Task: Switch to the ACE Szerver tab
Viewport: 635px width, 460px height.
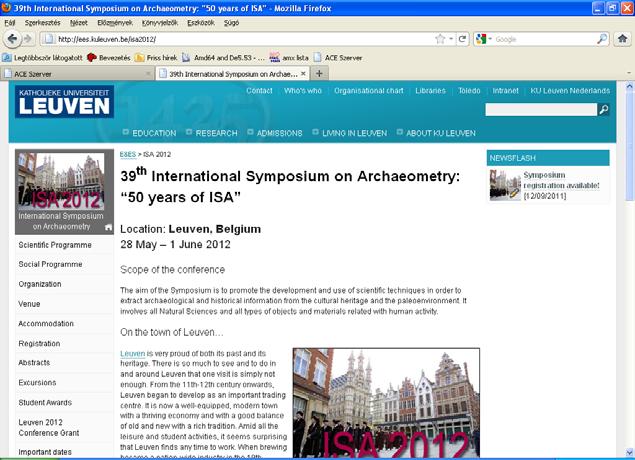Action: pos(77,74)
